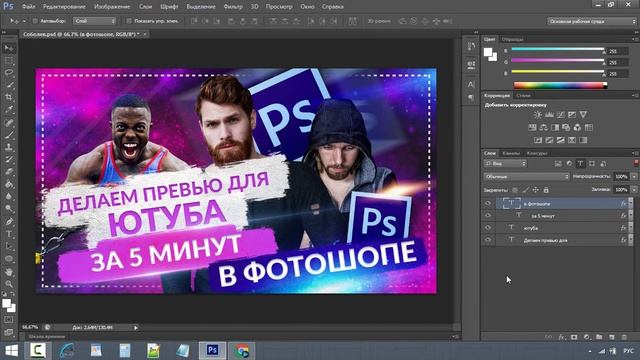This screenshot has width=640, height=360.
Task: Switch to the Каналы tab
Action: pos(511,153)
